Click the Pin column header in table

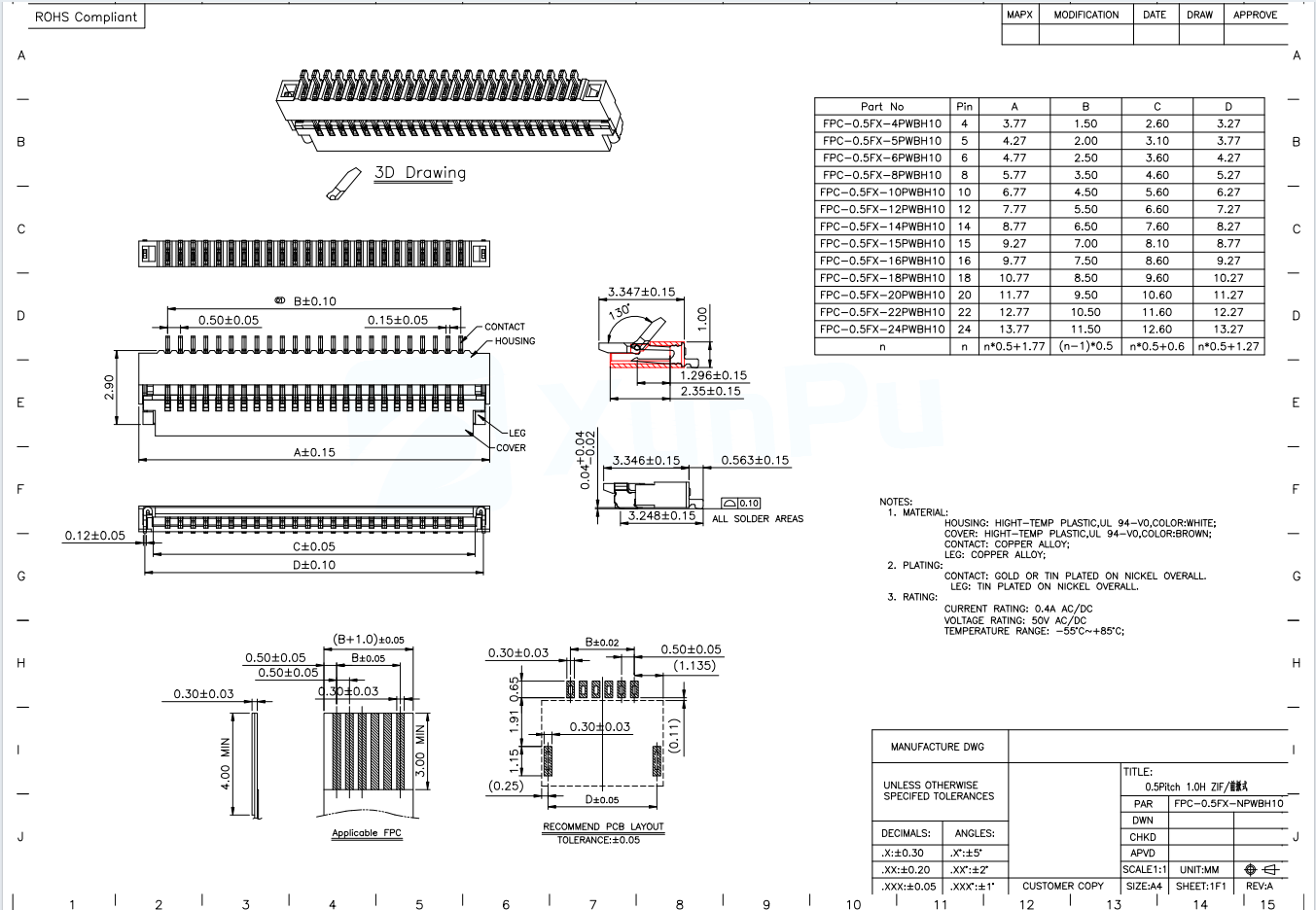(964, 107)
